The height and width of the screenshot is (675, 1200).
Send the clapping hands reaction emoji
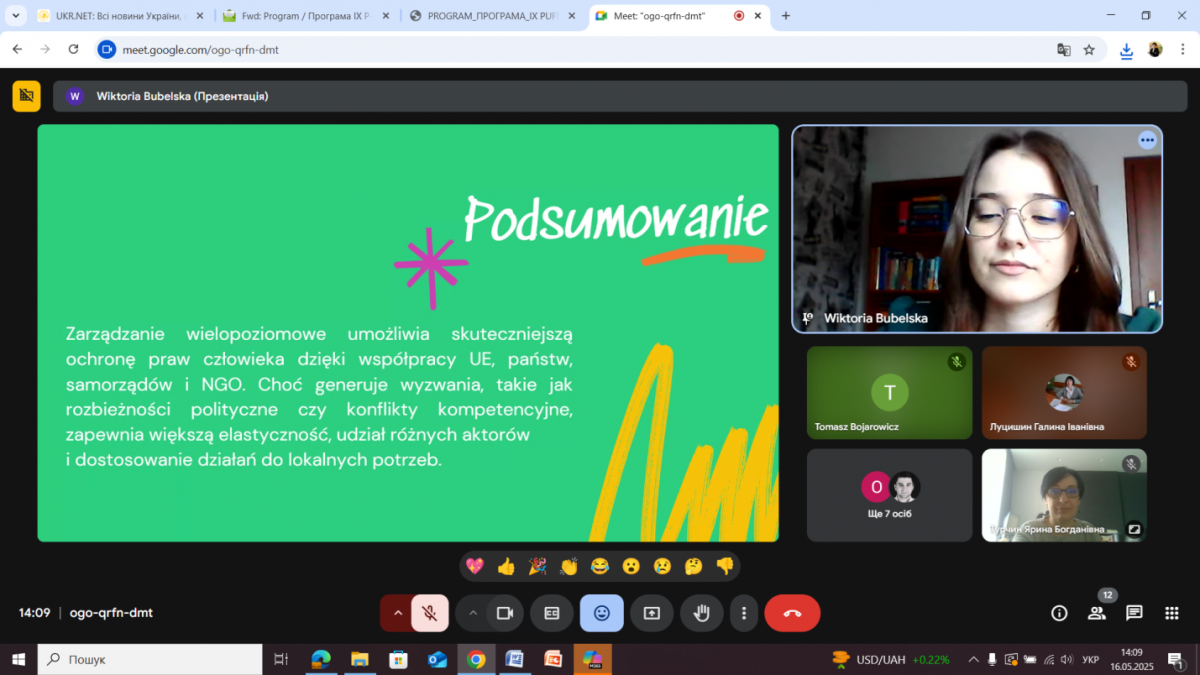569,567
